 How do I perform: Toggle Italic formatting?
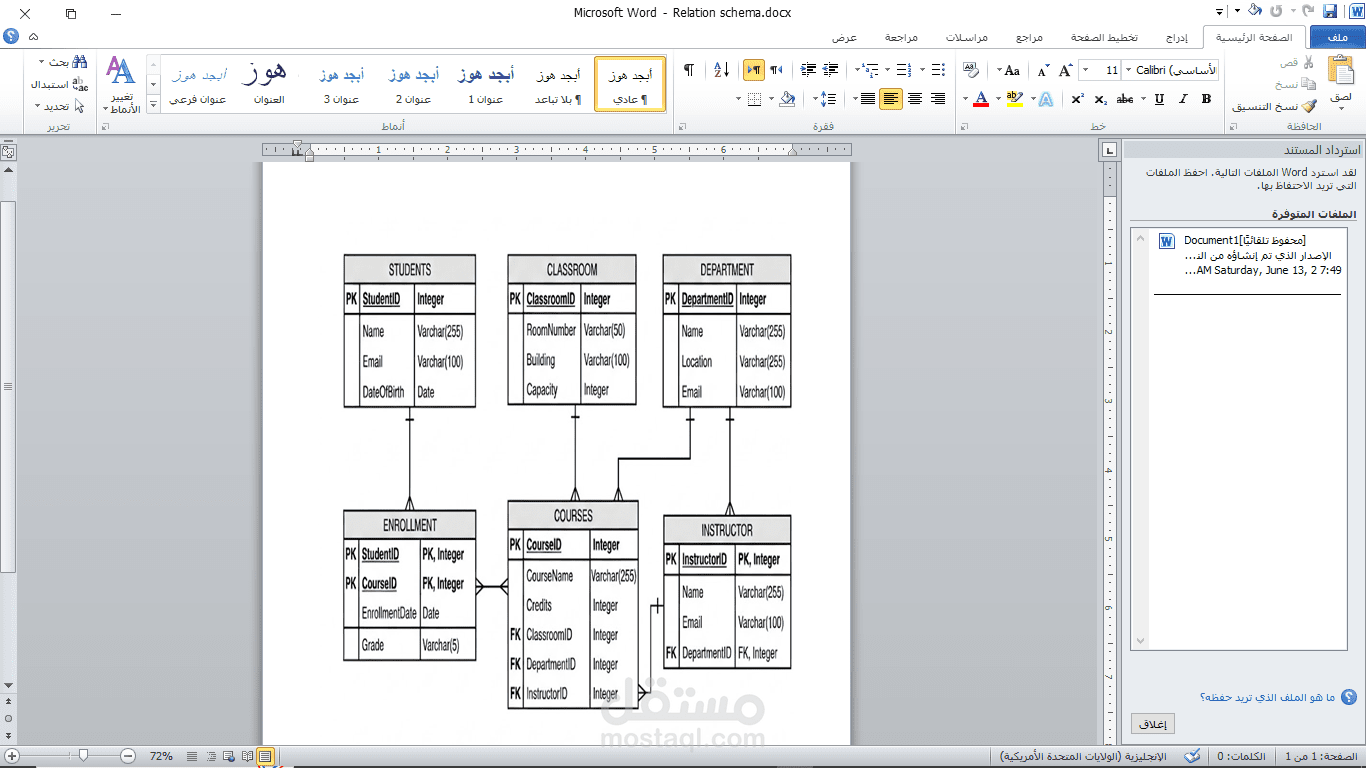(1182, 99)
